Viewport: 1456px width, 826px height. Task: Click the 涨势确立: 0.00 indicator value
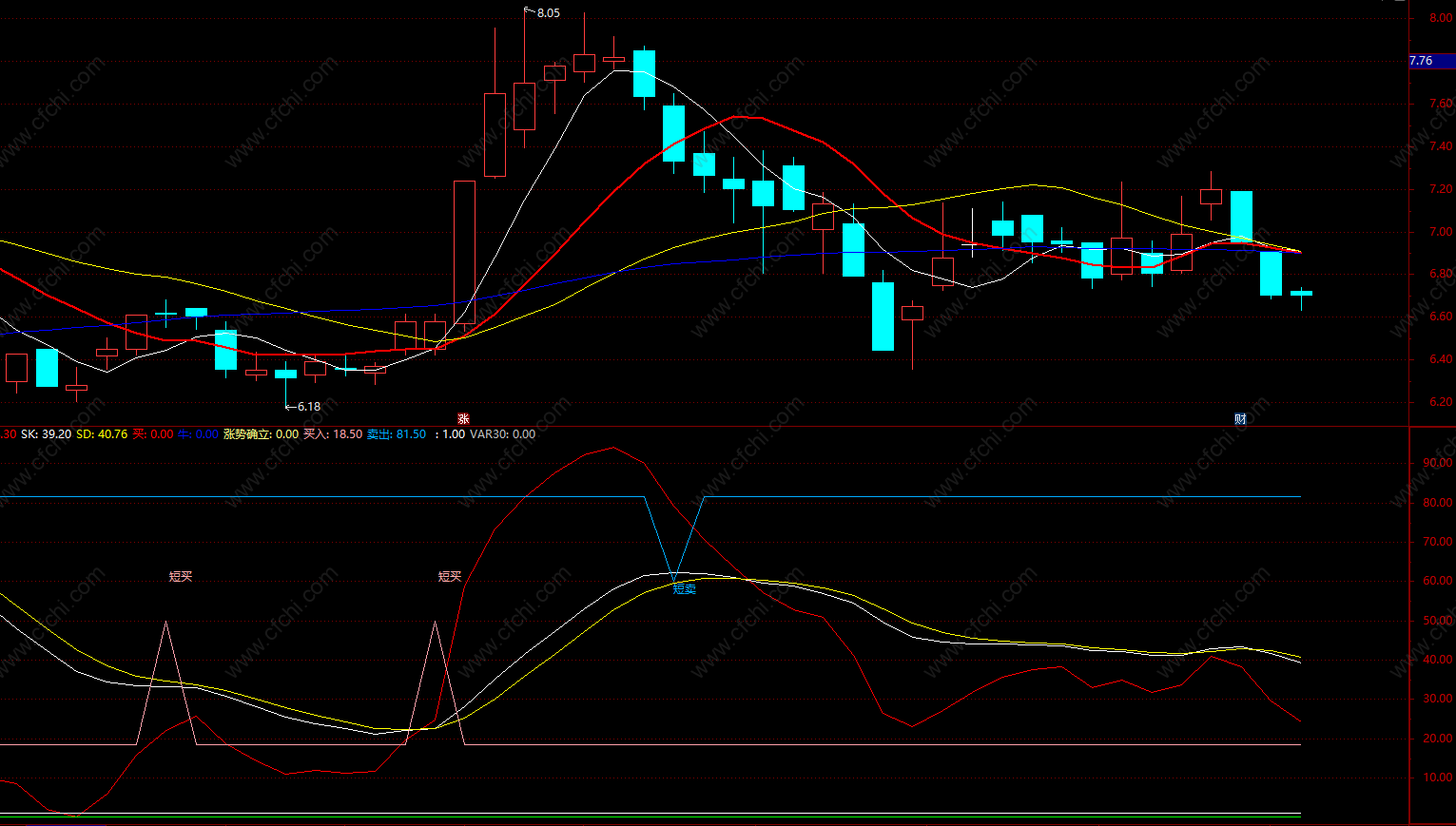click(262, 433)
